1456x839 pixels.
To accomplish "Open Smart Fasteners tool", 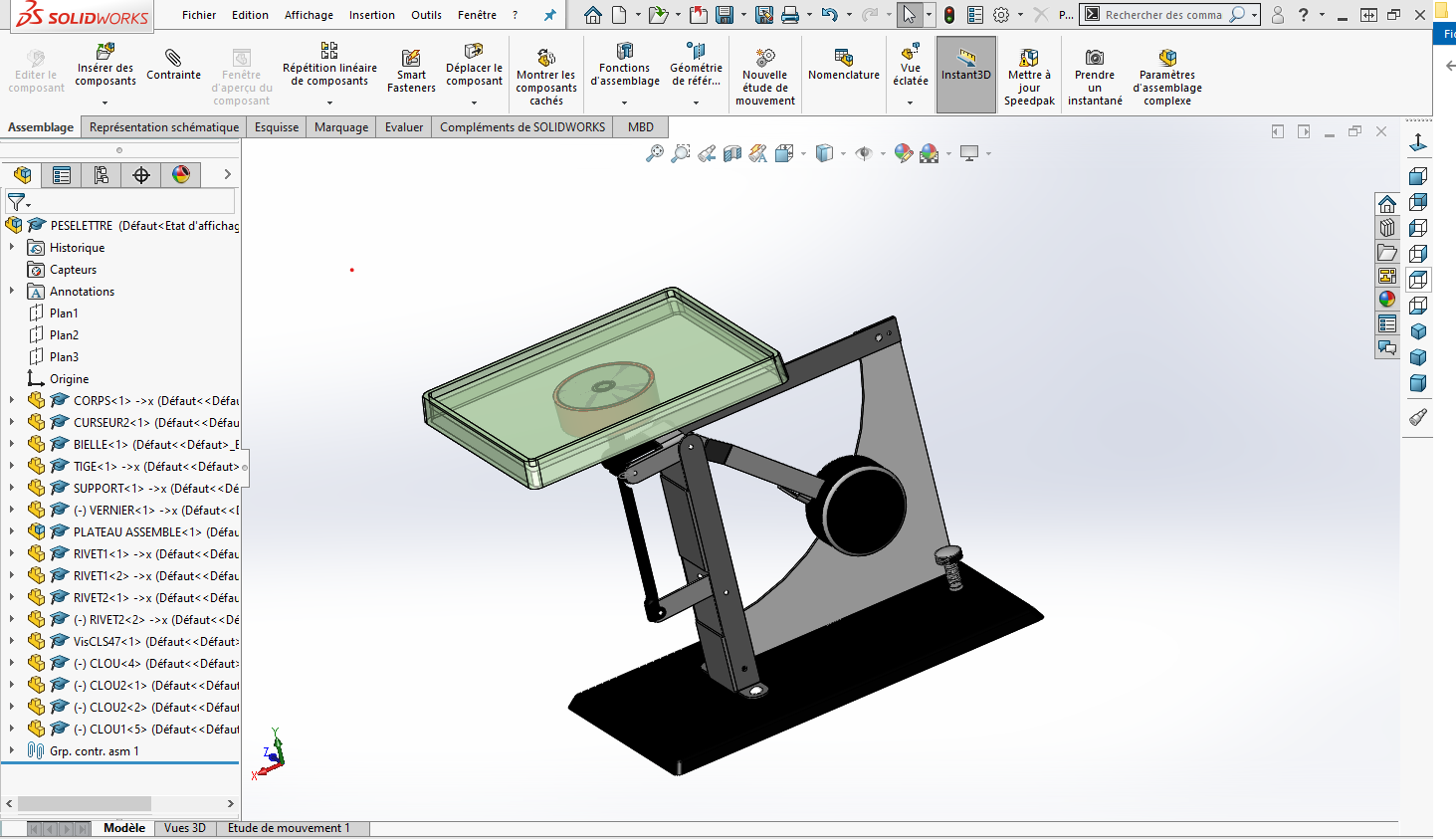I will click(411, 72).
